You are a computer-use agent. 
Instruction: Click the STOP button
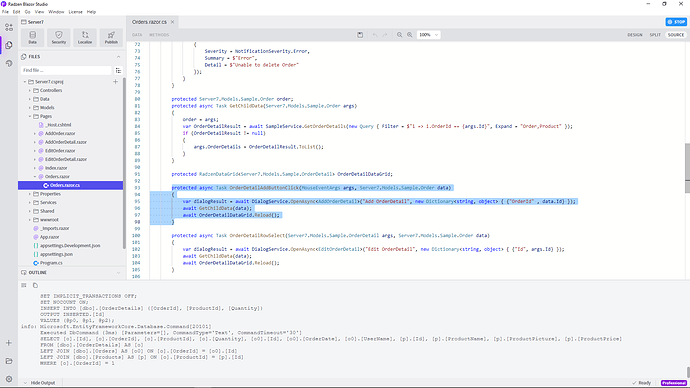(x=676, y=22)
